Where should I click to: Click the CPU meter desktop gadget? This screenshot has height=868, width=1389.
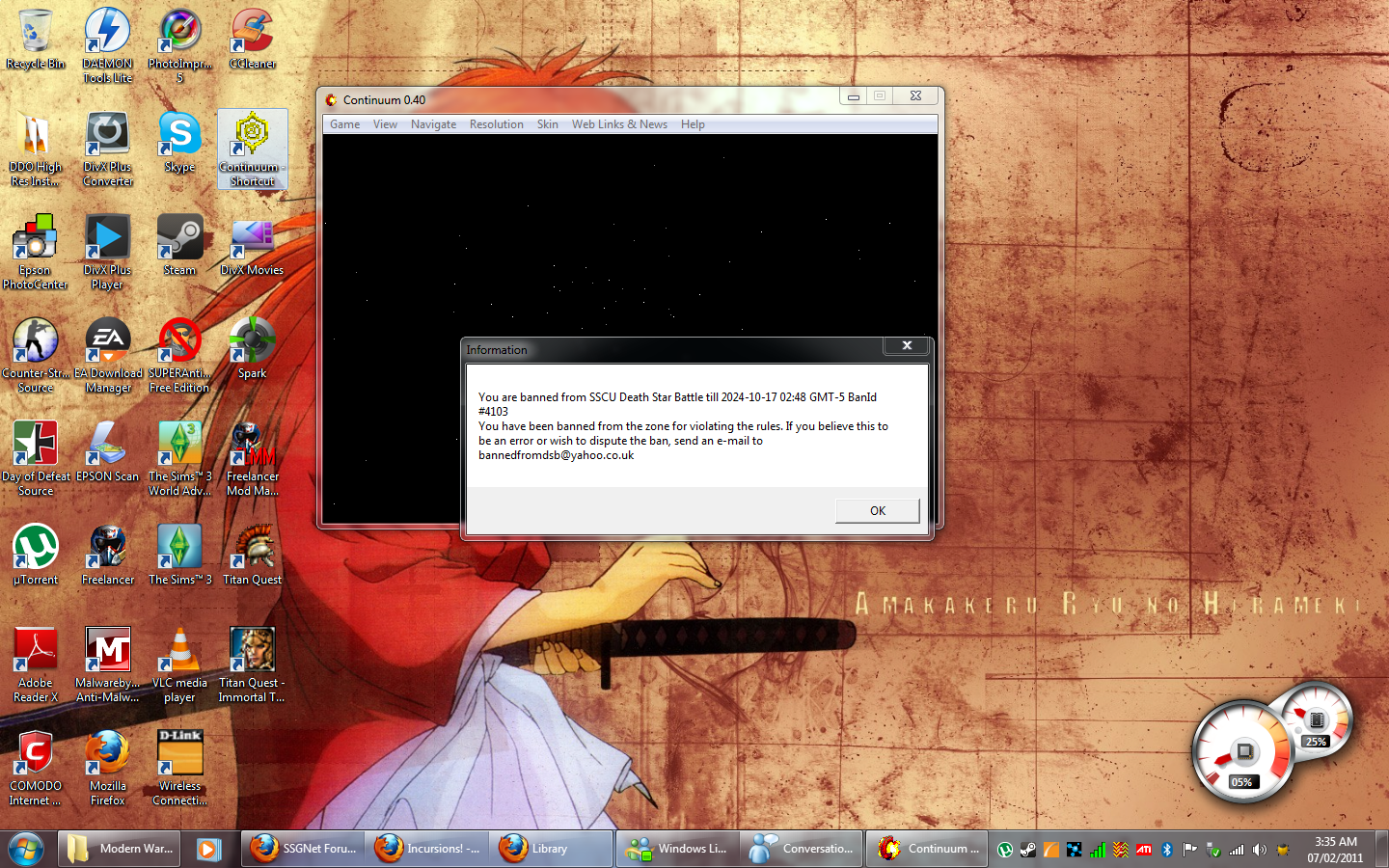click(1243, 752)
